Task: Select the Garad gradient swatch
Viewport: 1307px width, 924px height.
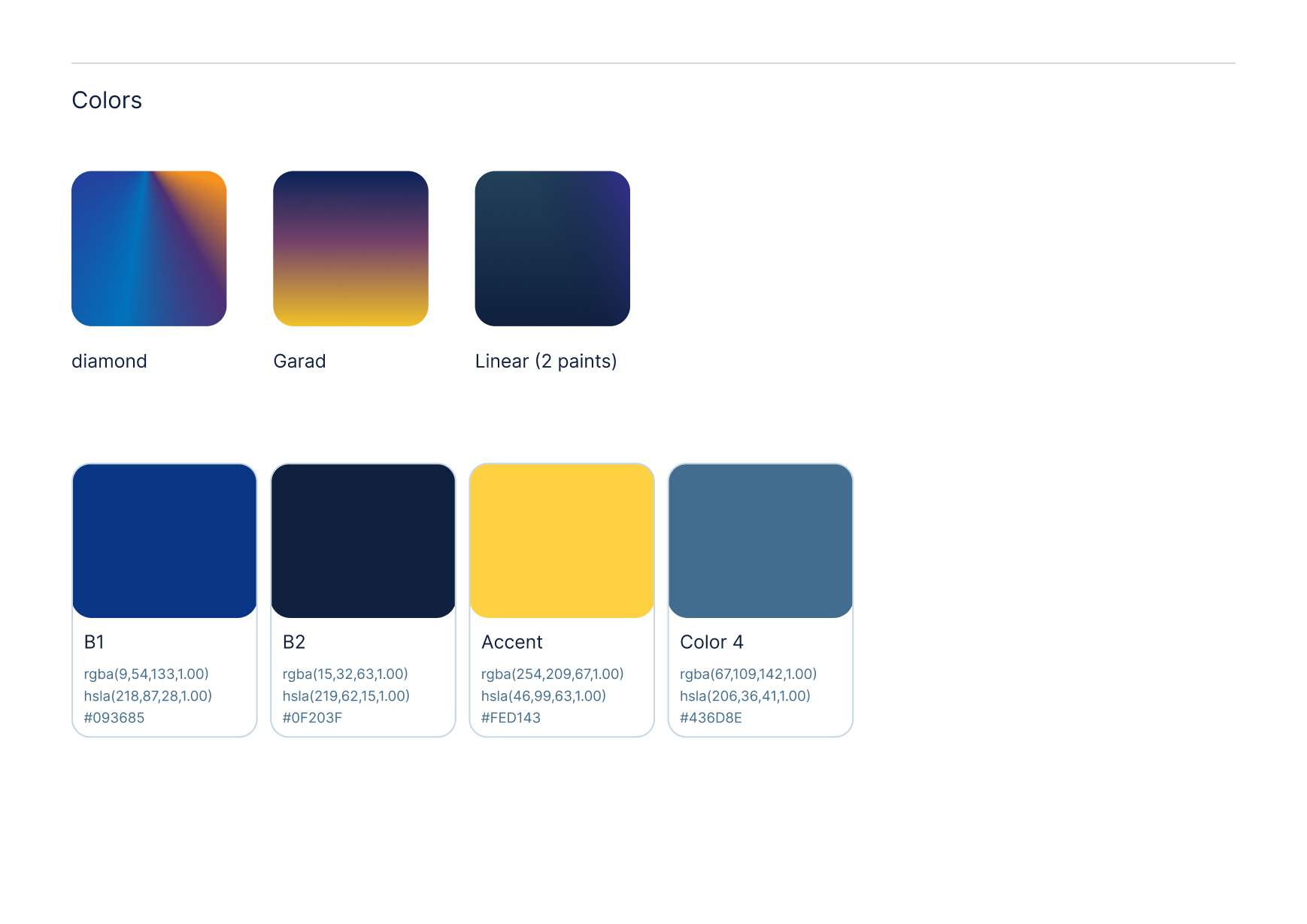Action: click(x=350, y=248)
